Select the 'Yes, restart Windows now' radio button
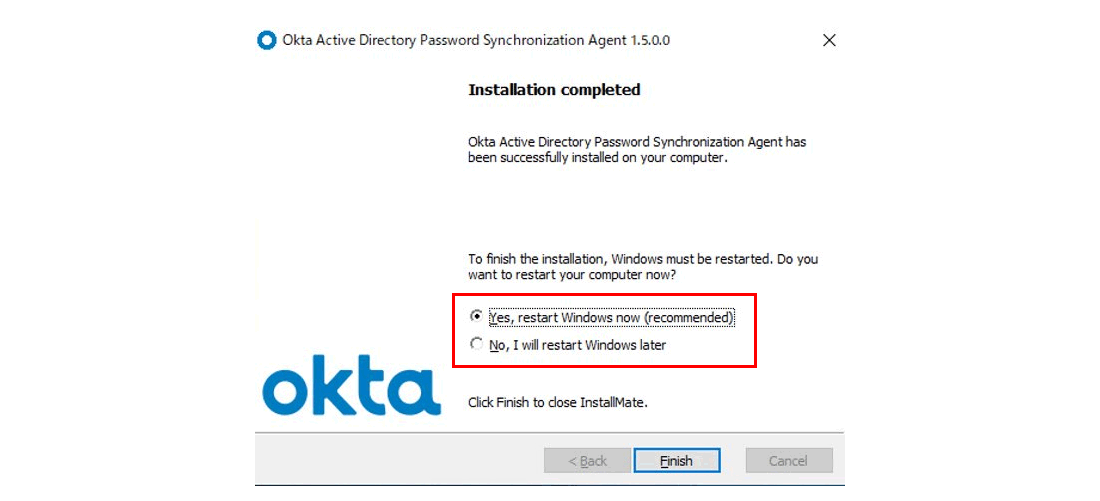 (x=476, y=316)
